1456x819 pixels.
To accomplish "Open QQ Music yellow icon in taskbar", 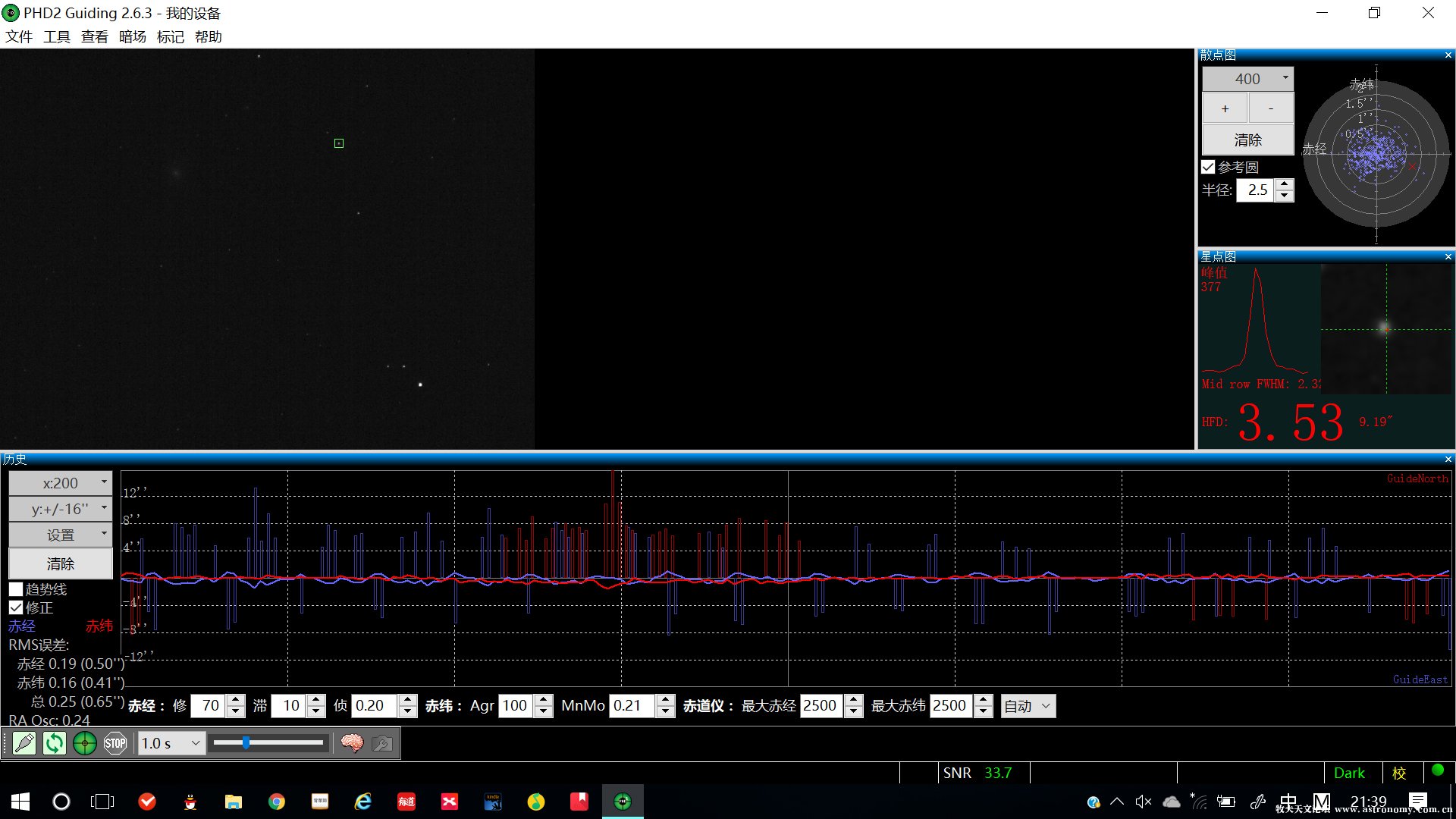I will [536, 802].
